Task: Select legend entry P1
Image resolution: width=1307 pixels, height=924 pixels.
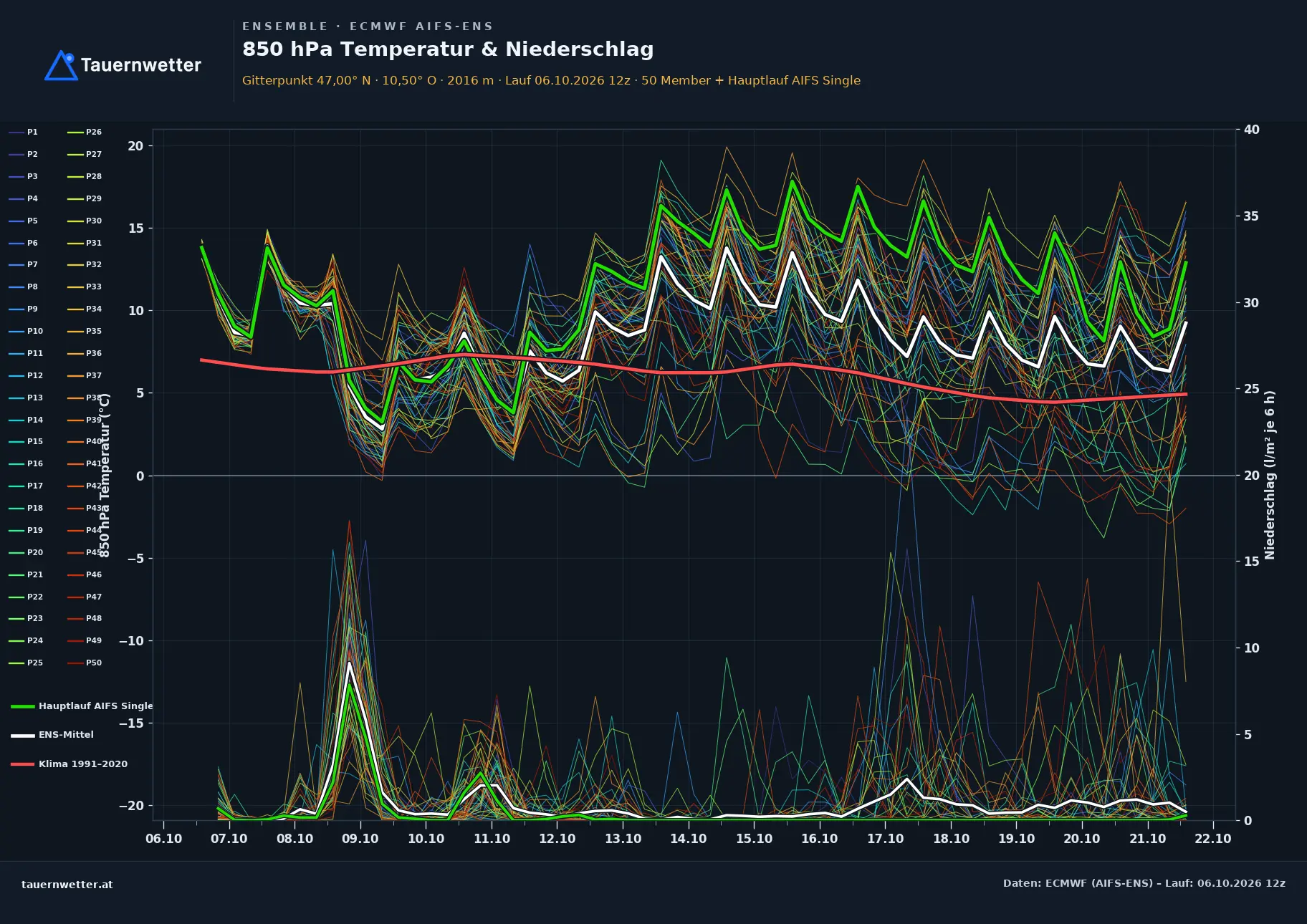Action: [23, 132]
